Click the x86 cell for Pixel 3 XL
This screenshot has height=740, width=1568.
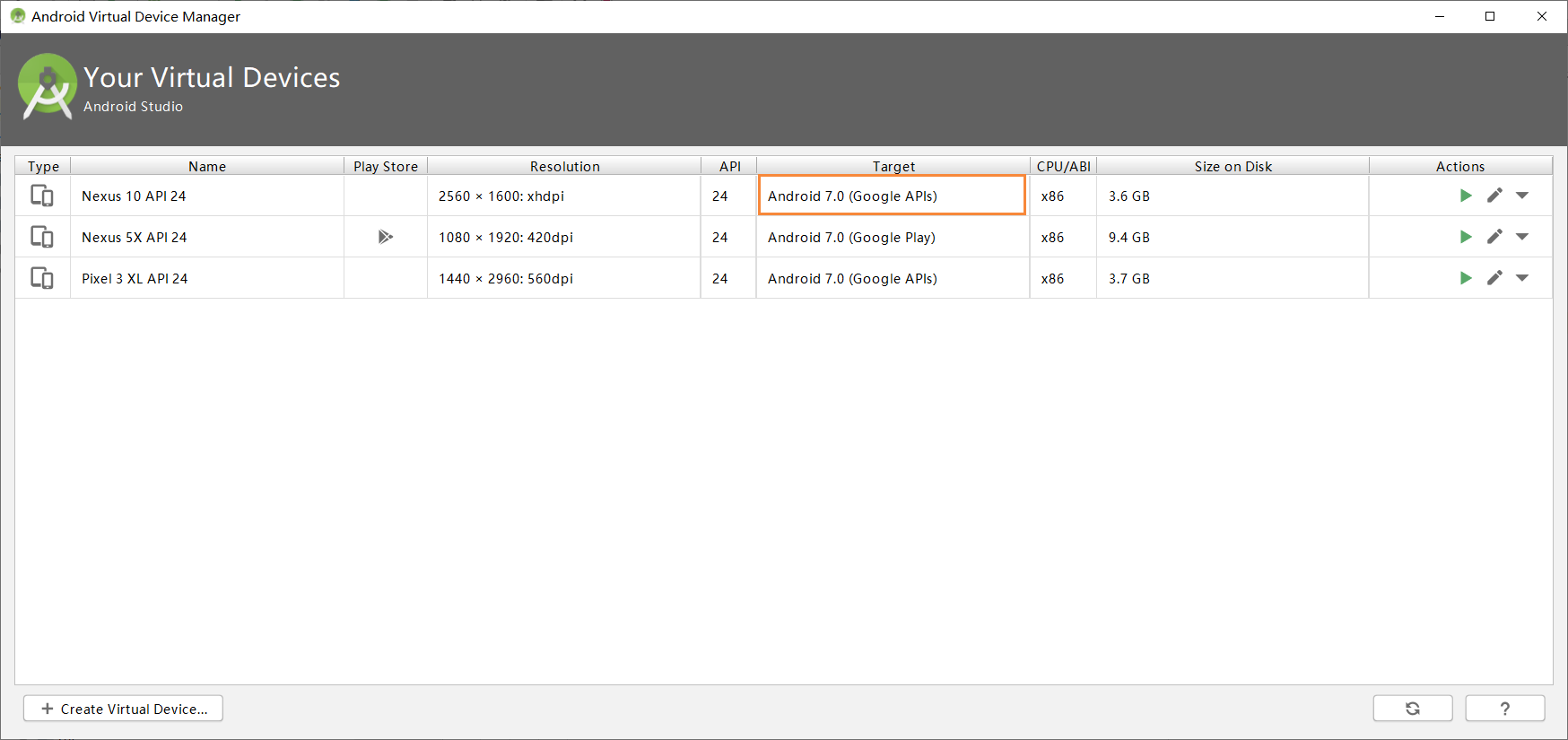tap(1063, 278)
